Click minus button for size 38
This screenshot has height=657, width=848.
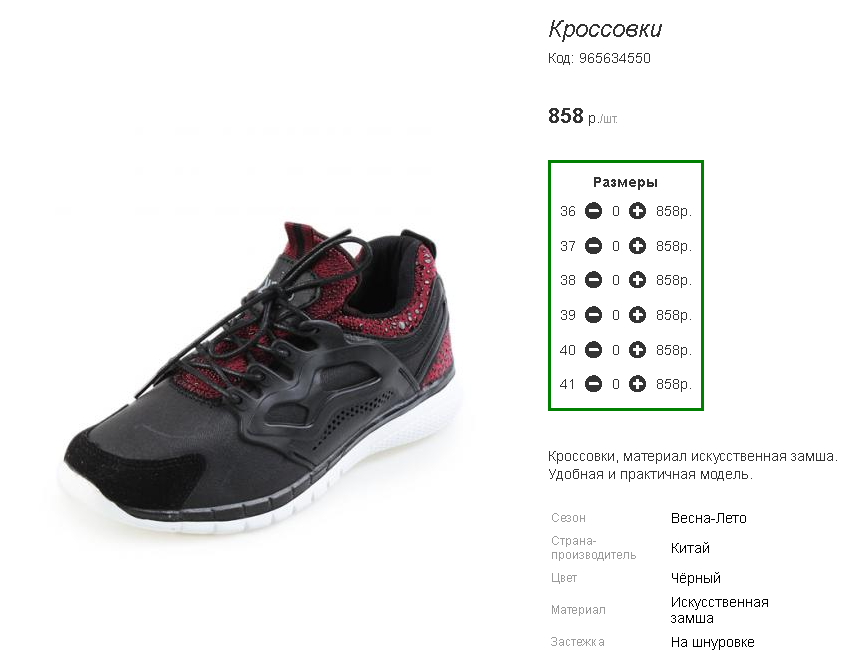coord(593,280)
